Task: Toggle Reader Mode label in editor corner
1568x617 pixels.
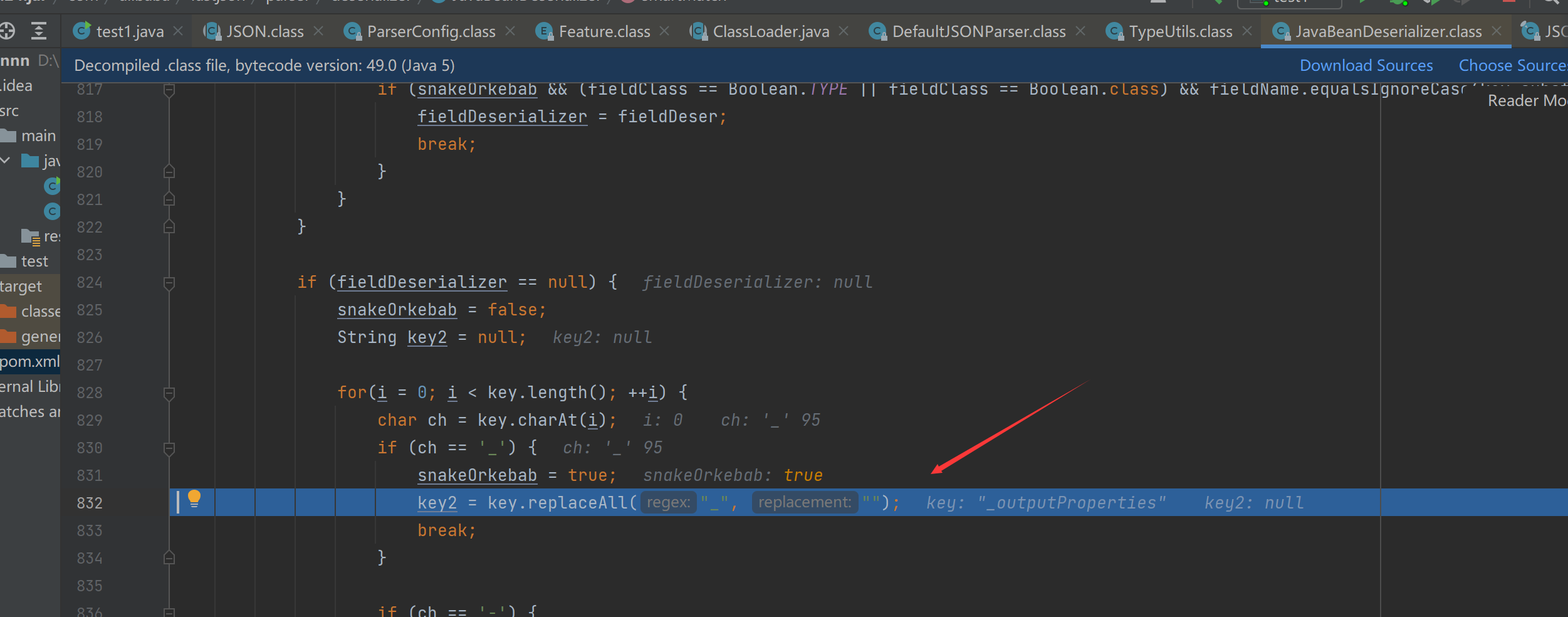Action: coord(1527,100)
